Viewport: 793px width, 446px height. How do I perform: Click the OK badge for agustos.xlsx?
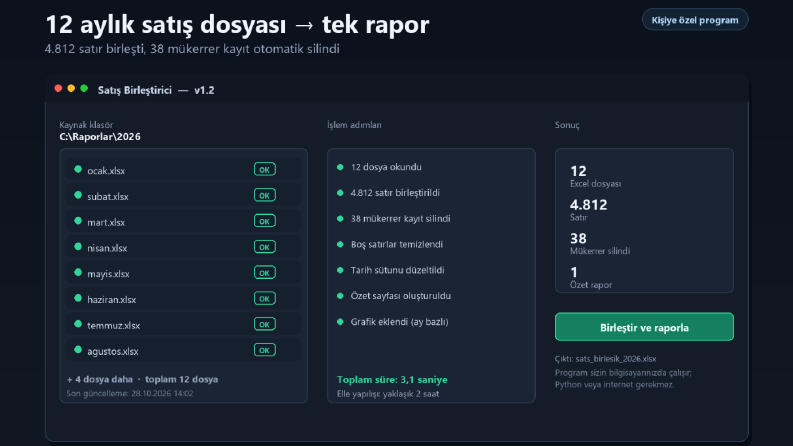265,350
